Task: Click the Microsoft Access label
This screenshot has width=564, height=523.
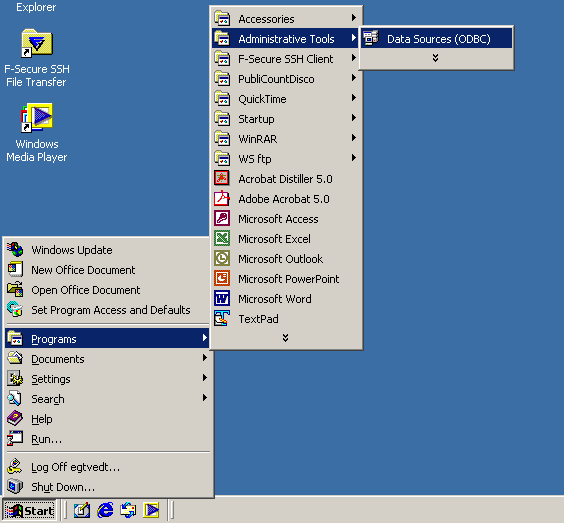Action: (x=278, y=219)
